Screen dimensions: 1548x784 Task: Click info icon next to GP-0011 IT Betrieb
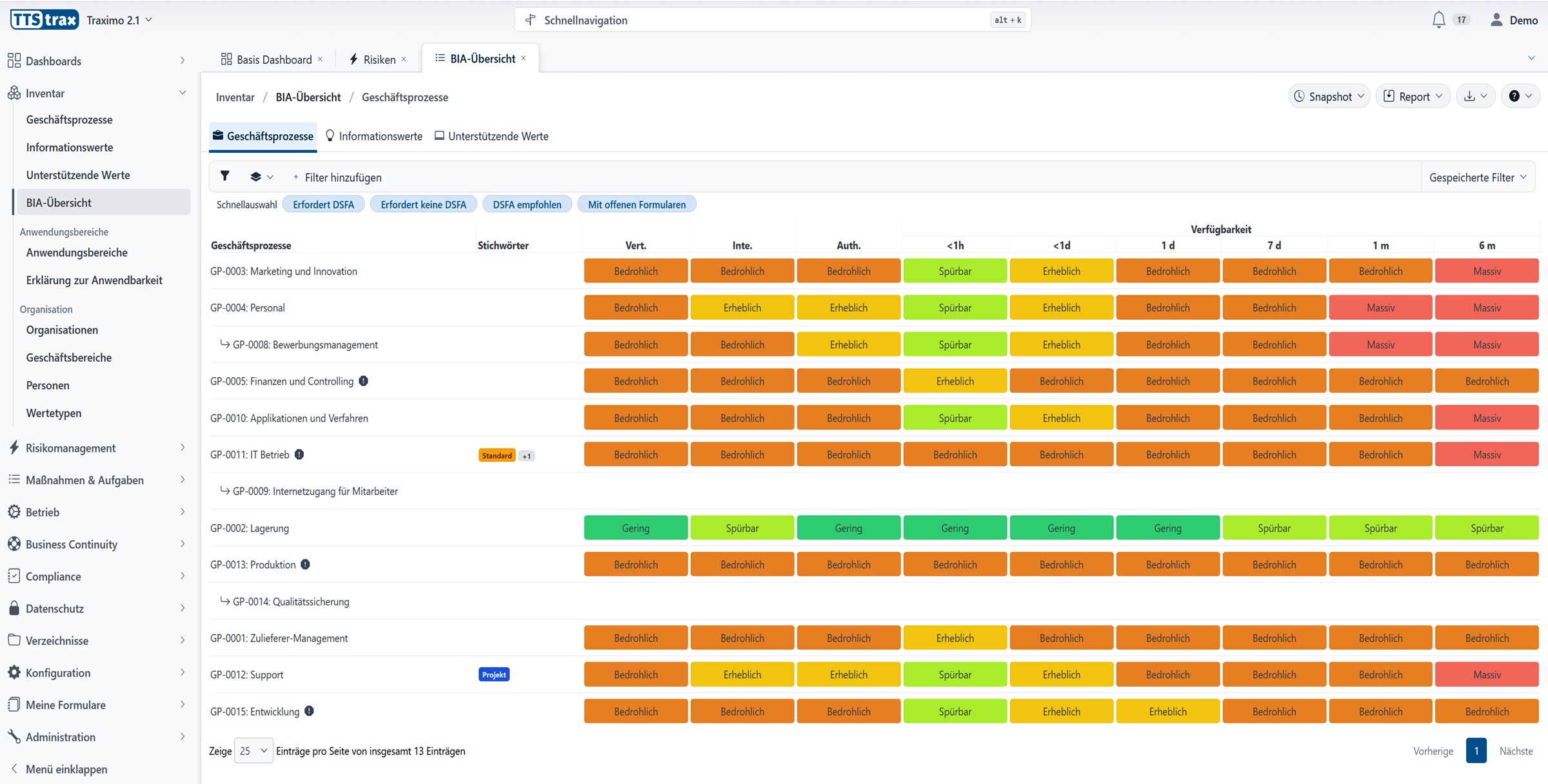[299, 455]
